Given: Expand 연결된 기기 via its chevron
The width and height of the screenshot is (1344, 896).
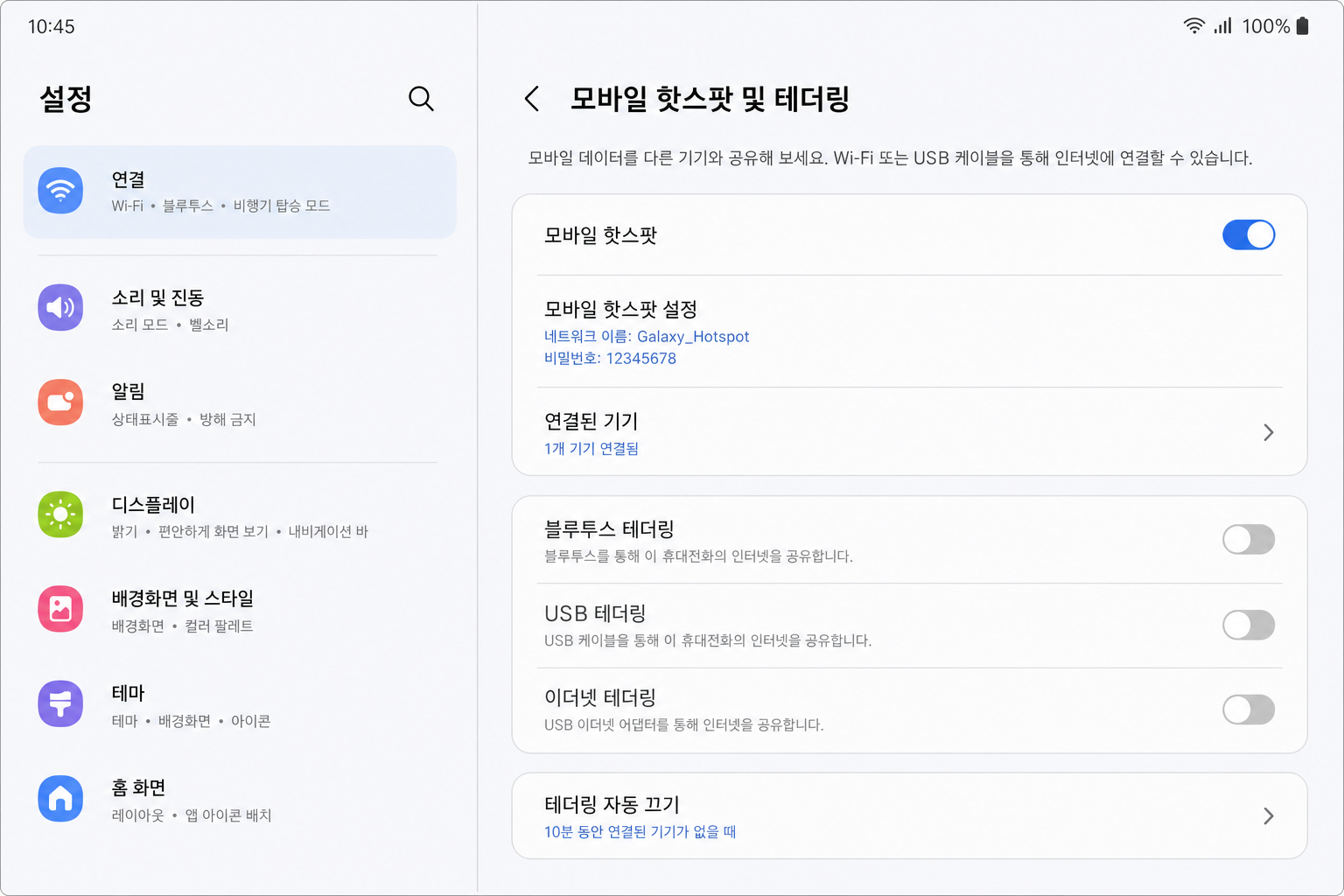Looking at the screenshot, I should coord(1268,432).
